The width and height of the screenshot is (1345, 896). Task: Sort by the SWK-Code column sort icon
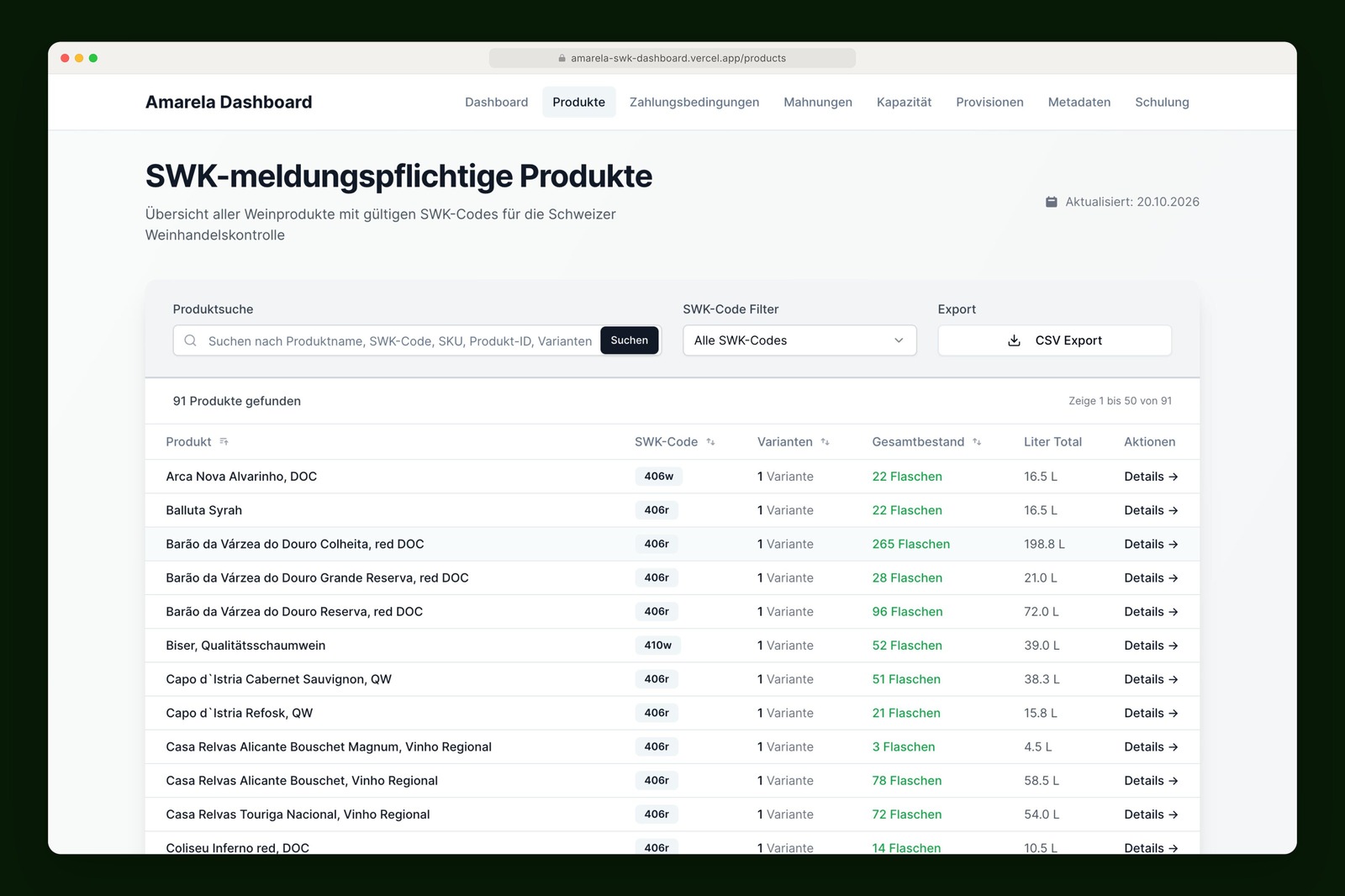710,442
